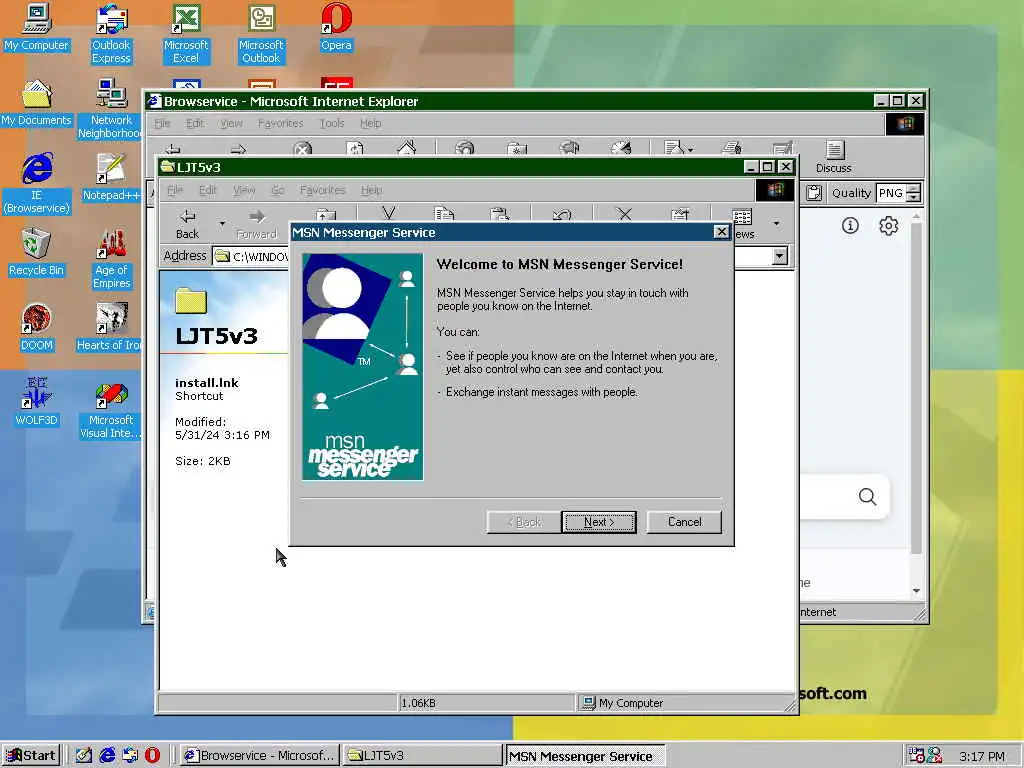
Task: Click the clipboard icon next to Quality
Action: (814, 193)
